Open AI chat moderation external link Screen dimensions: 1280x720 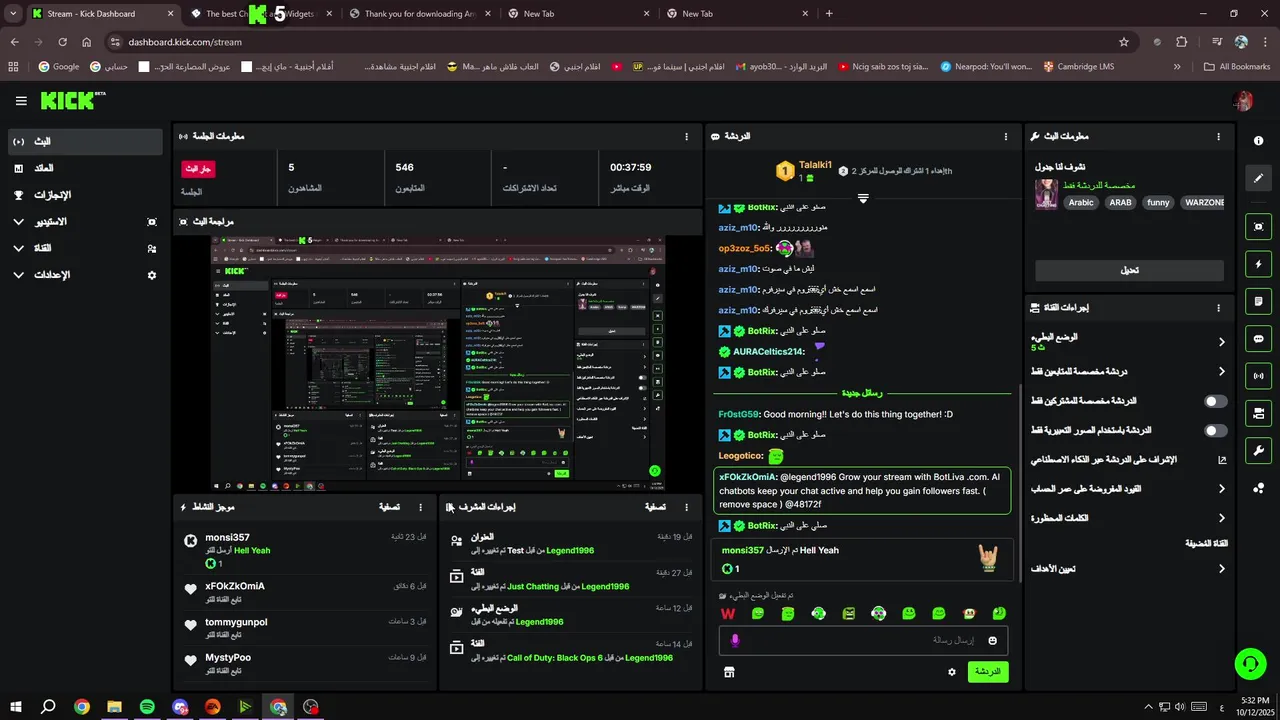click(1221, 460)
